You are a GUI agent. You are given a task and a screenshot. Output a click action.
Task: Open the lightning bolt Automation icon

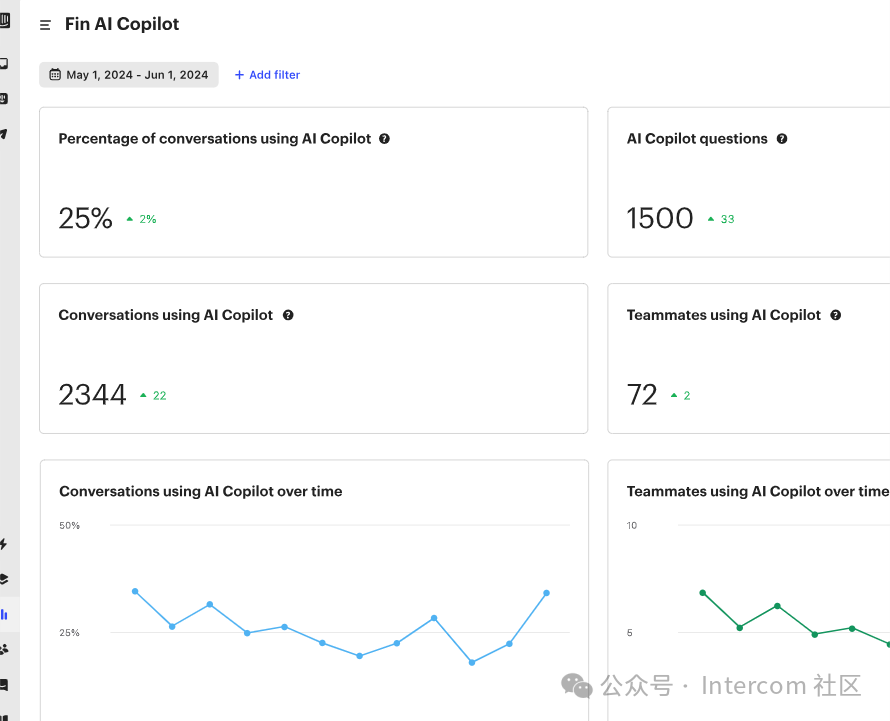click(x=4, y=544)
